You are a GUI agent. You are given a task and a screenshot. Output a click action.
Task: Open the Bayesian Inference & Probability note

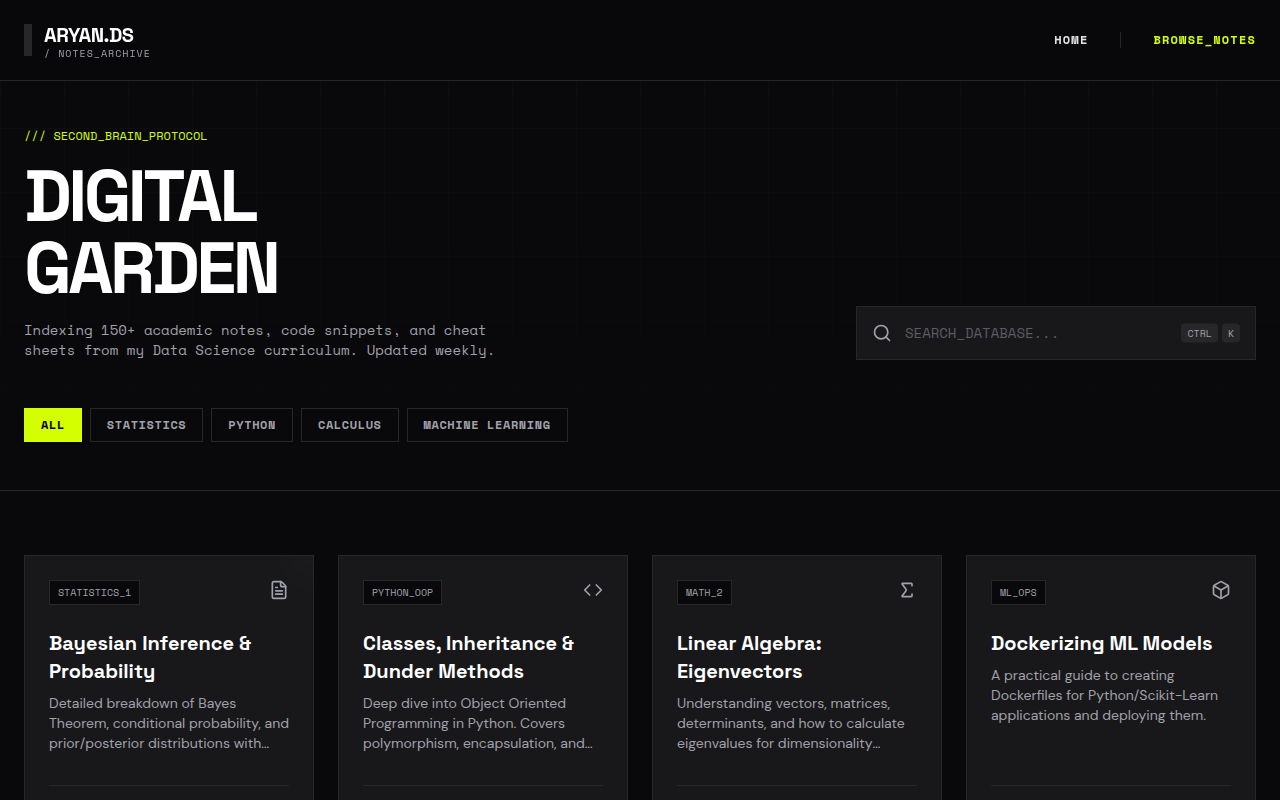click(x=150, y=657)
